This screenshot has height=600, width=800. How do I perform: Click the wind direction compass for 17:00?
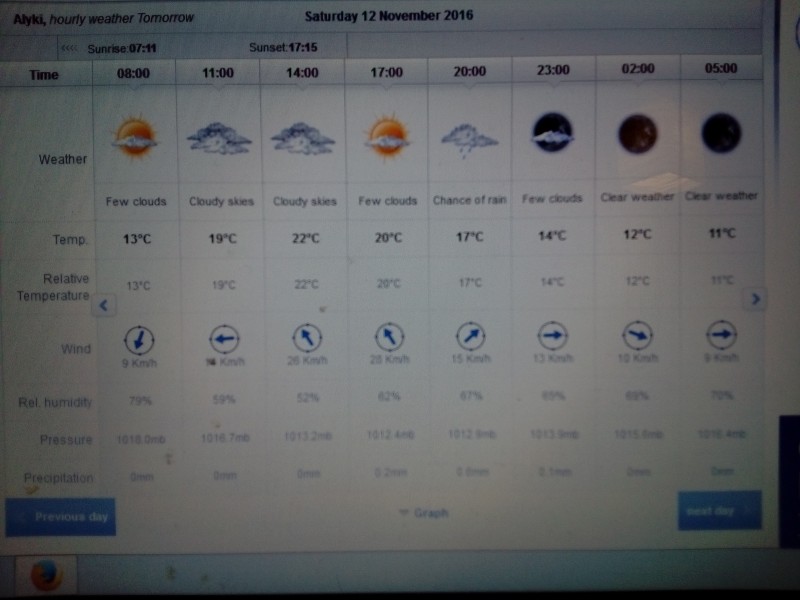point(389,336)
